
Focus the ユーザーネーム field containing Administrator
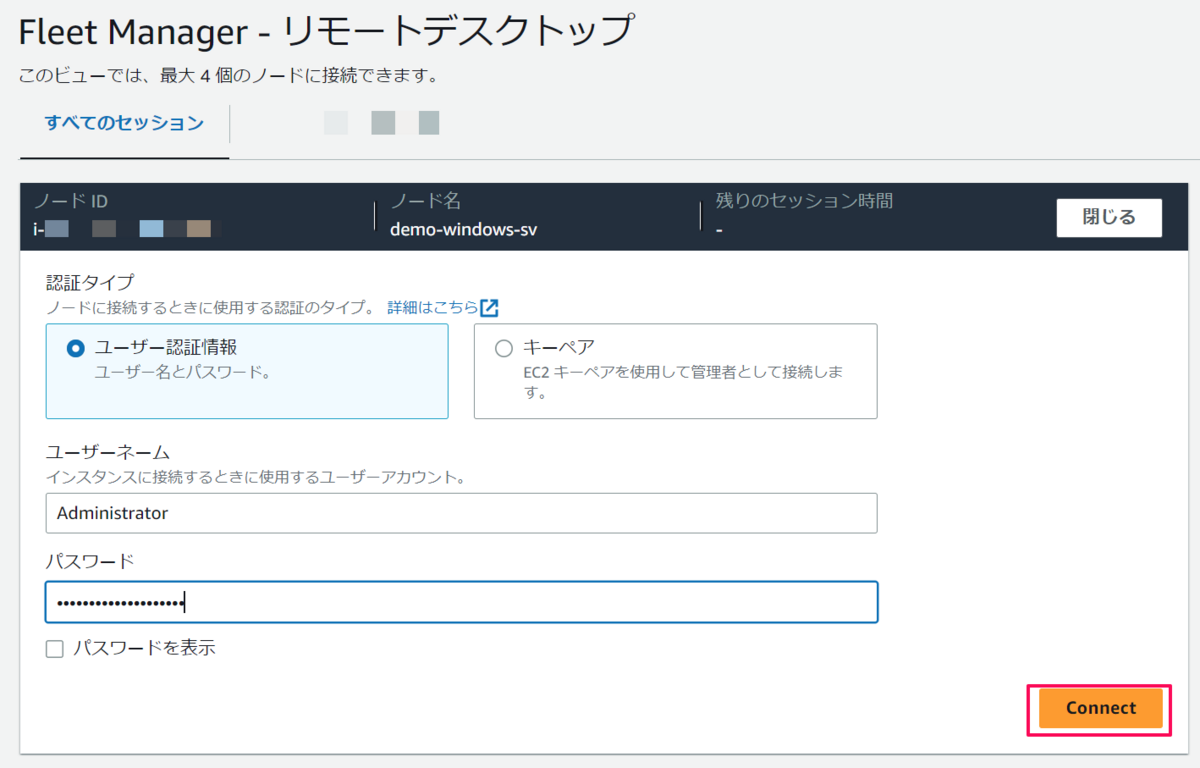(x=461, y=513)
